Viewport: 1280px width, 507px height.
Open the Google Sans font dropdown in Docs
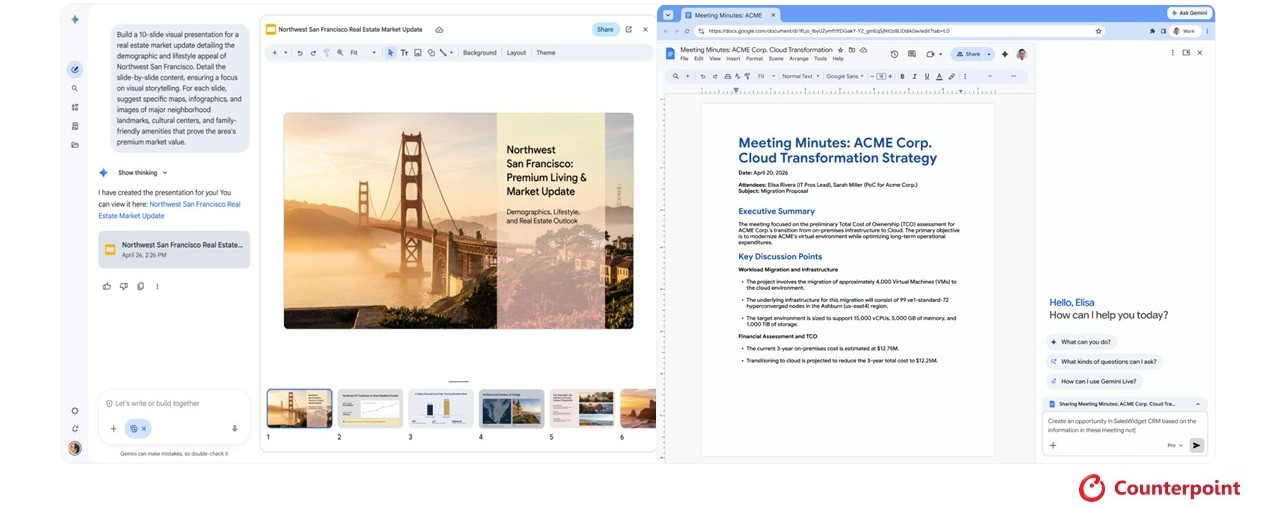click(845, 76)
